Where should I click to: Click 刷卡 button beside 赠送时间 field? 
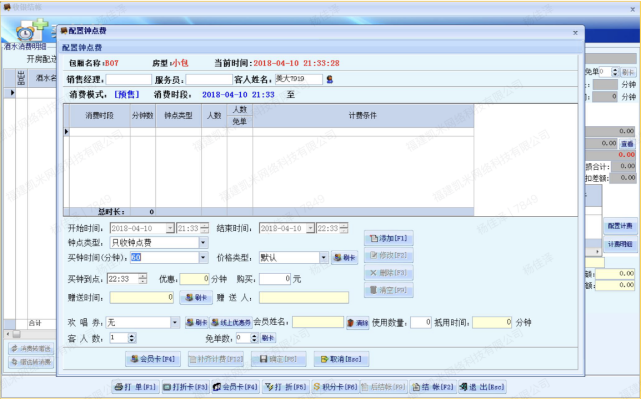[x=196, y=298]
